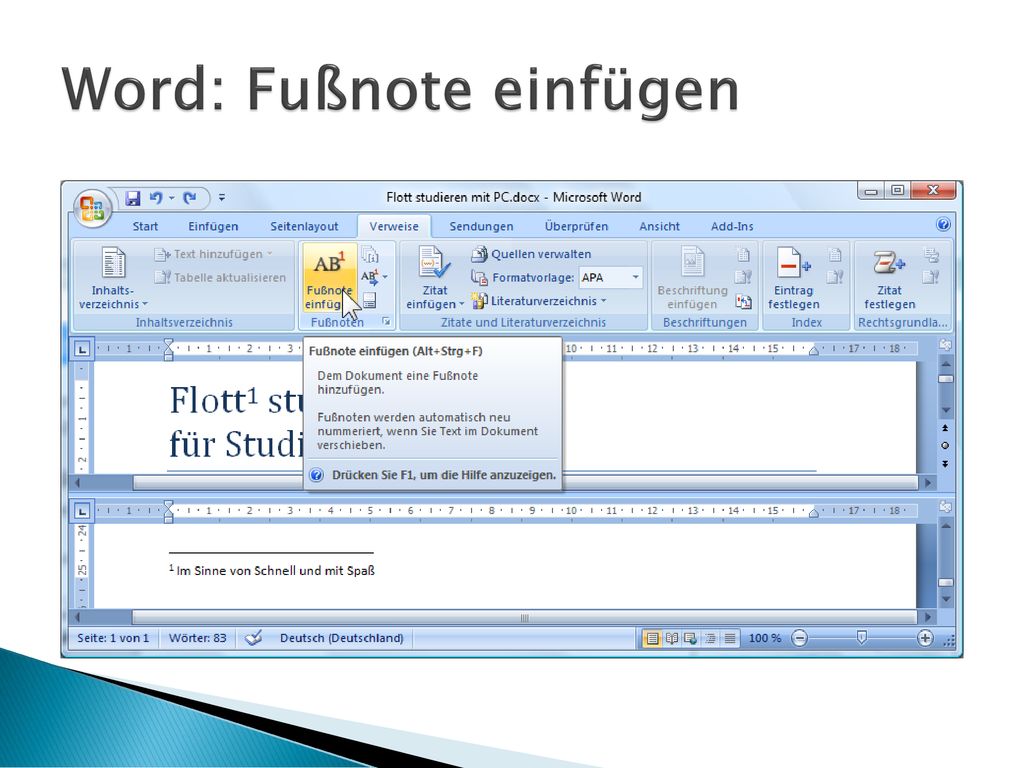
Task: Click zoom out minus button
Action: point(799,638)
